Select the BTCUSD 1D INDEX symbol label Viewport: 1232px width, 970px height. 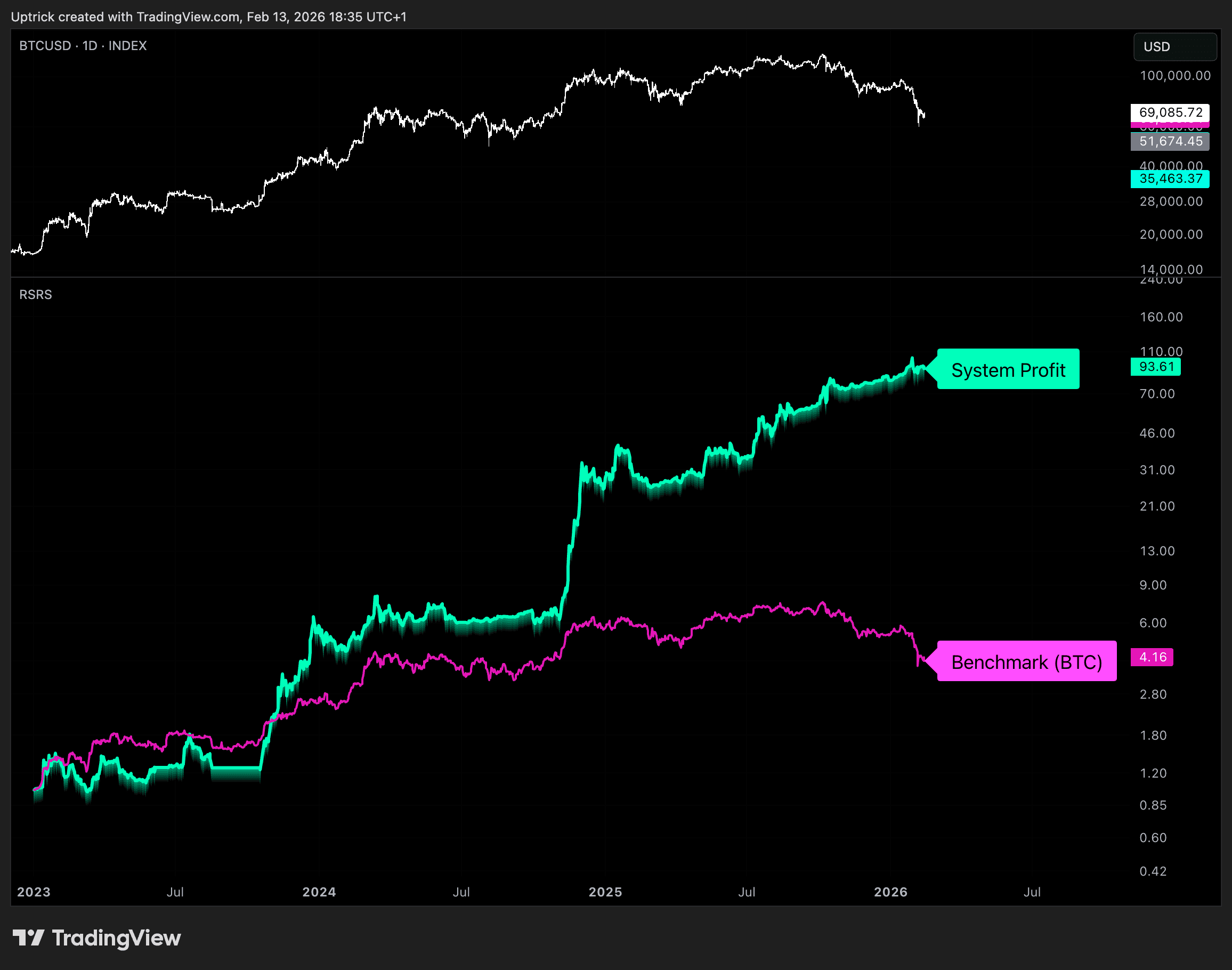click(x=83, y=45)
